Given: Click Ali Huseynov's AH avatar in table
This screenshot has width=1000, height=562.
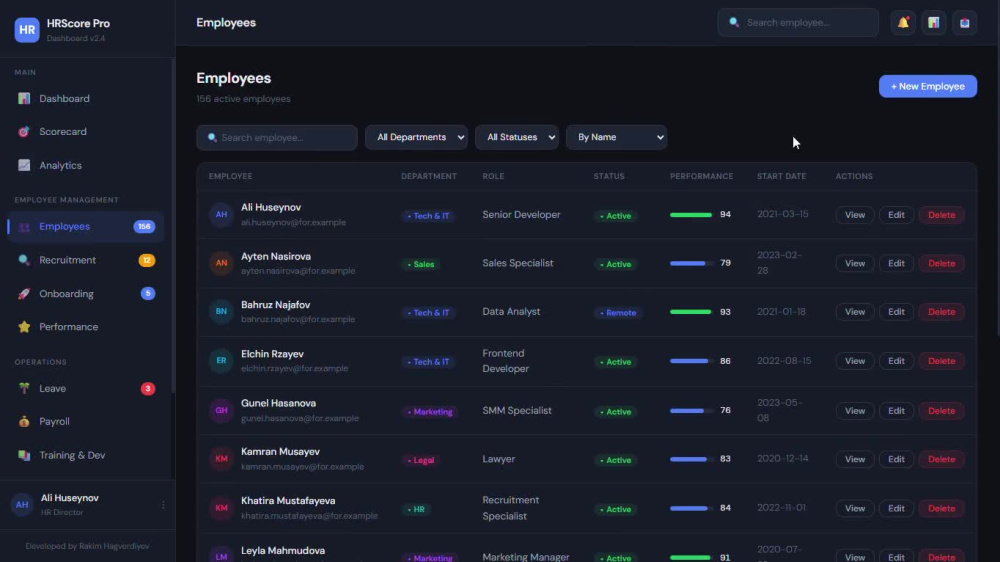Looking at the screenshot, I should tap(221, 215).
